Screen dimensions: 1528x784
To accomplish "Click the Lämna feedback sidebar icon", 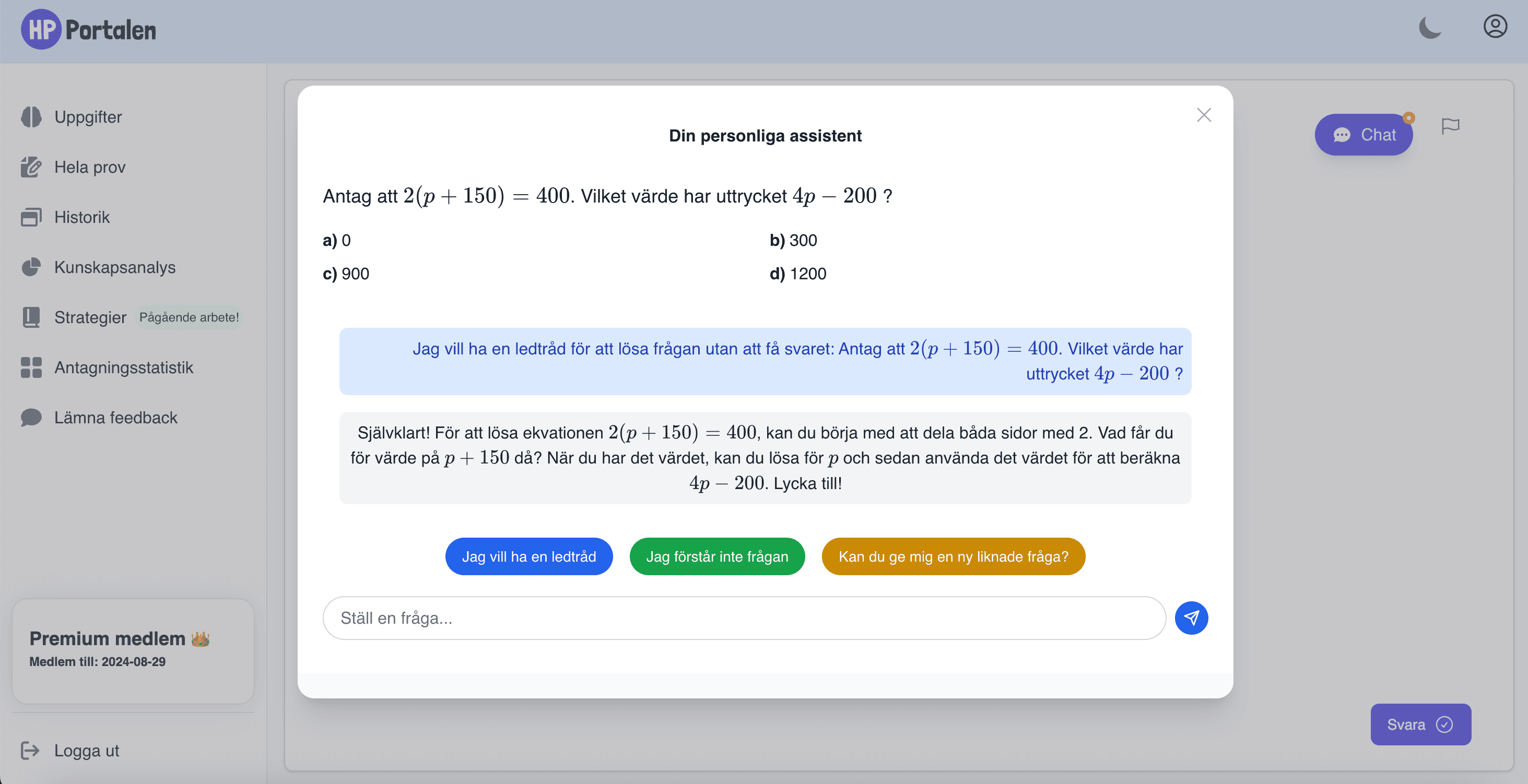I will pos(31,417).
